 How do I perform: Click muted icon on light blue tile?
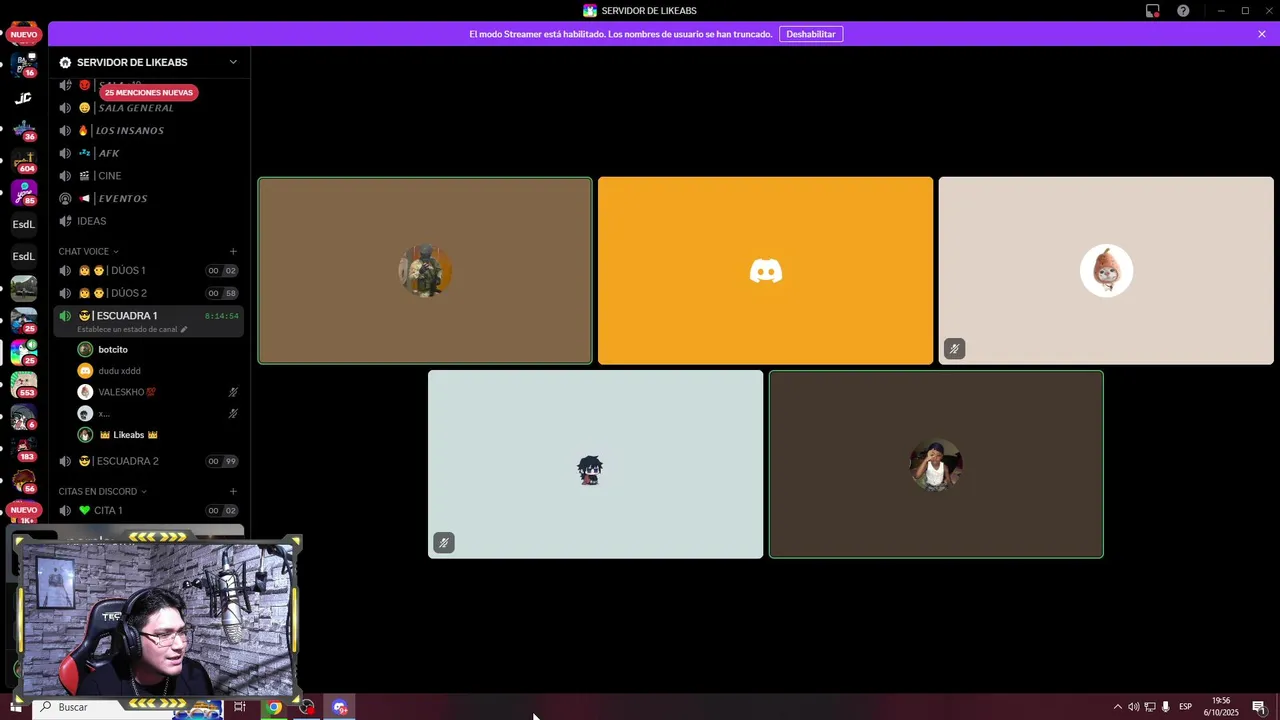444,543
